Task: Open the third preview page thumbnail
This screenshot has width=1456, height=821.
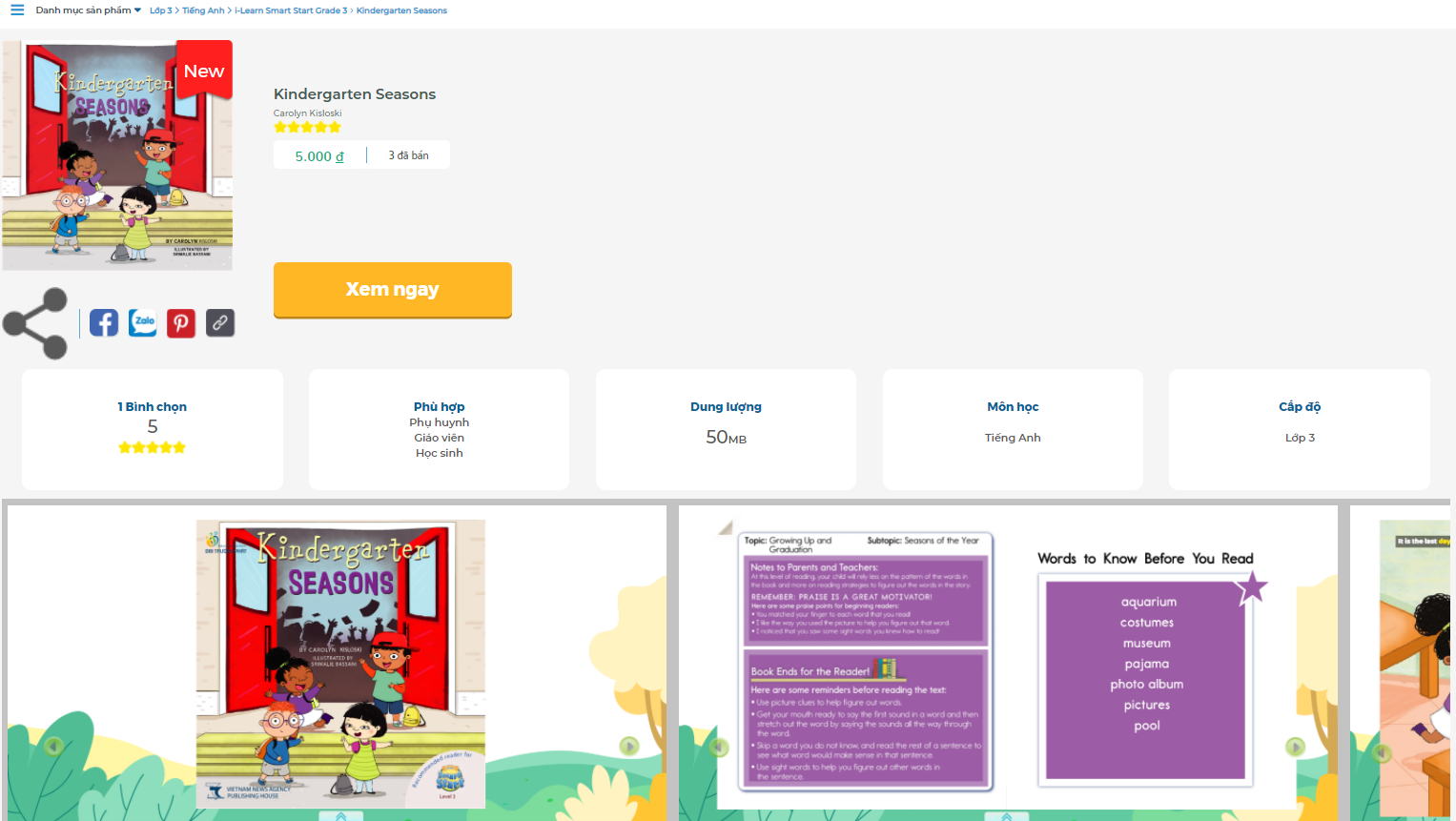Action: (1416, 667)
